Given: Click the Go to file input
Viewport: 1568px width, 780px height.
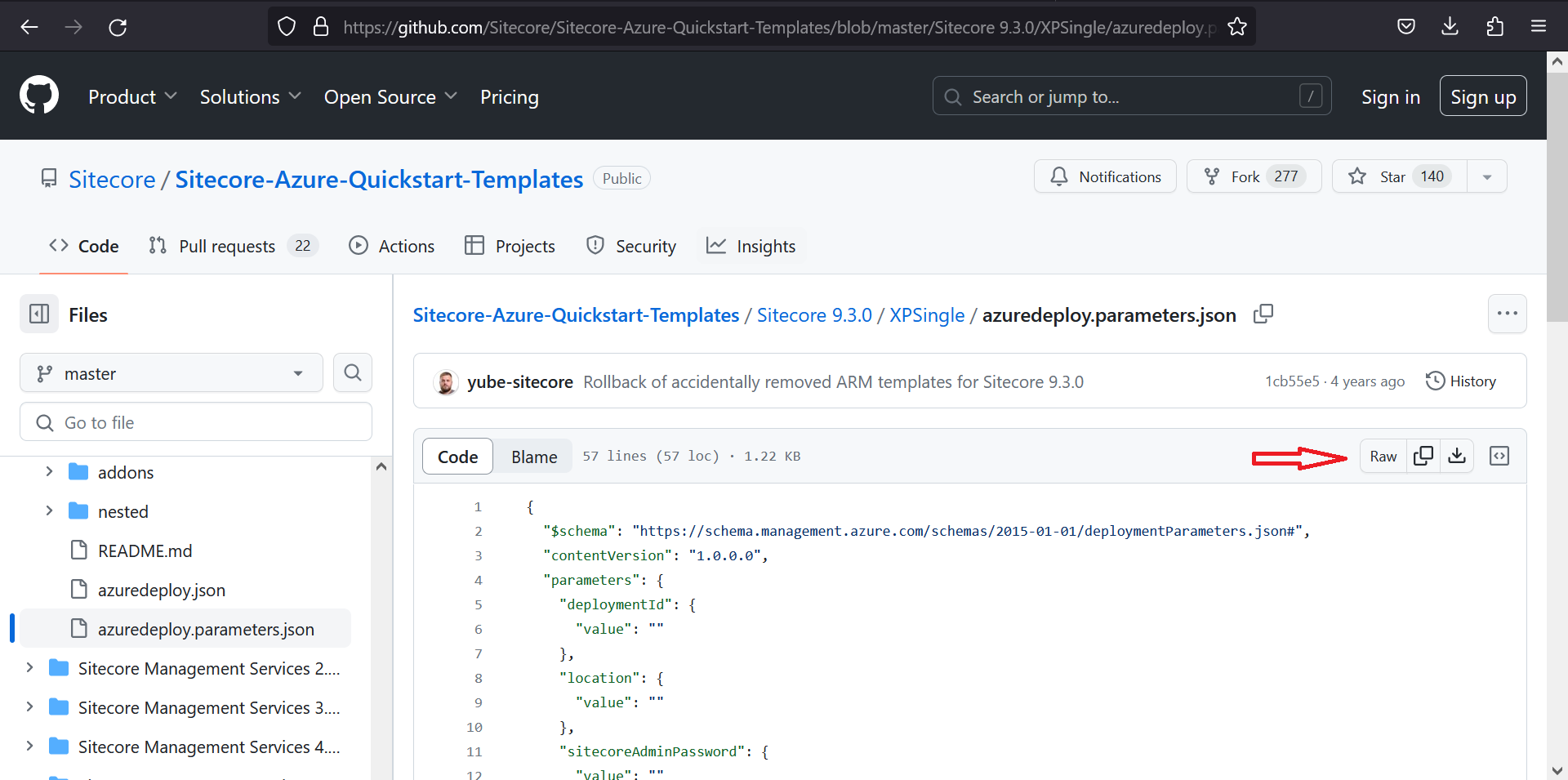Looking at the screenshot, I should click(196, 422).
